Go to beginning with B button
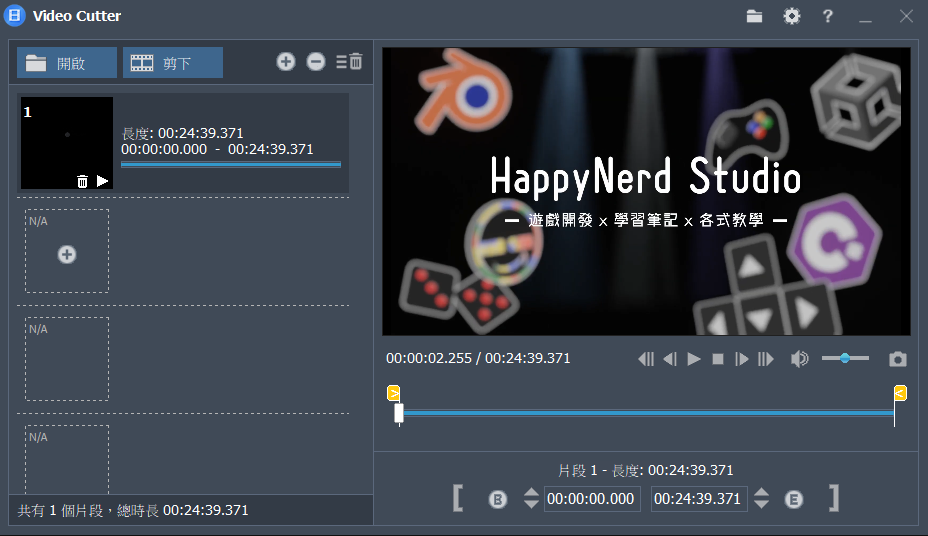 click(498, 500)
